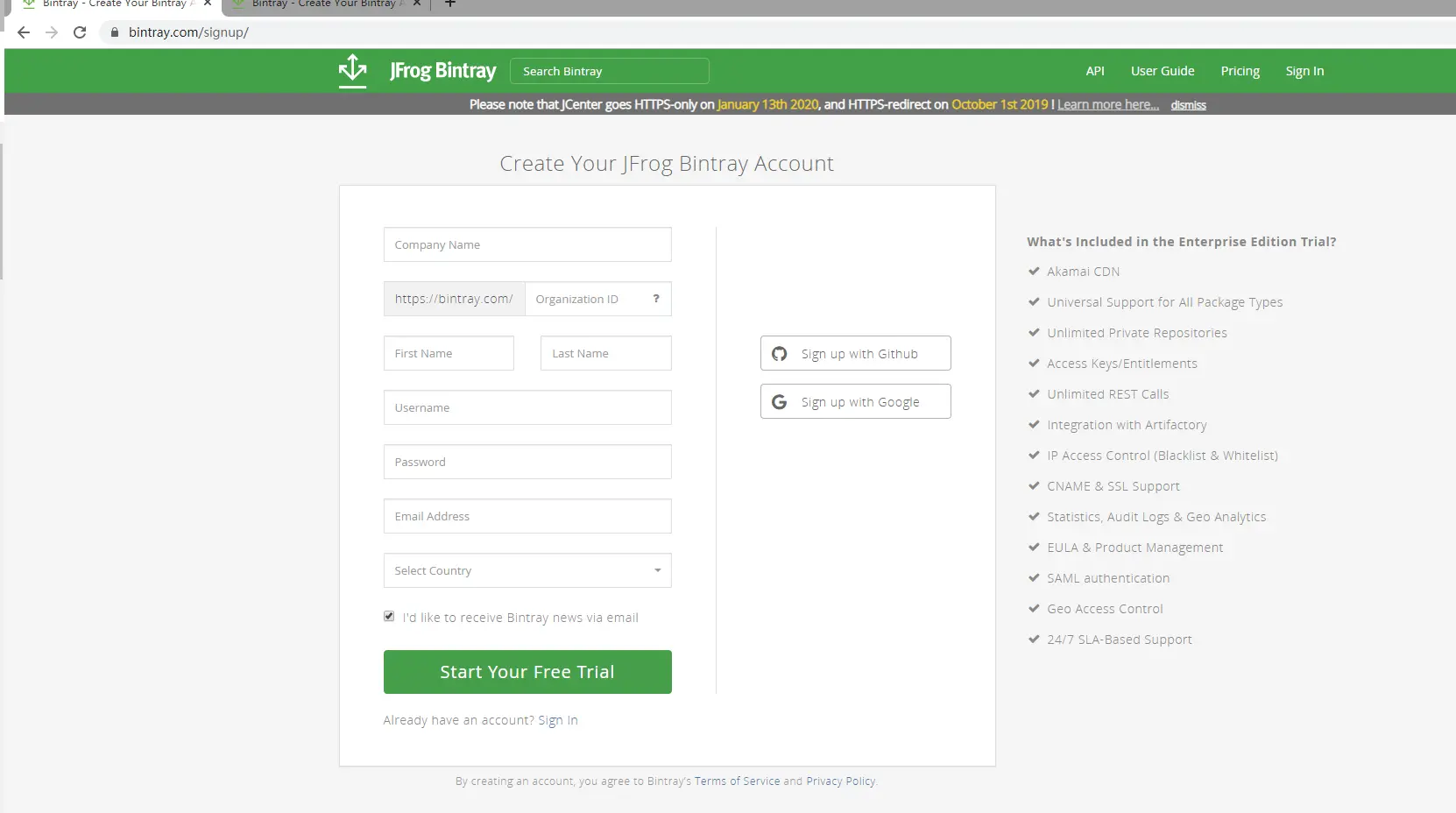The width and height of the screenshot is (1456, 813).
Task: Click the Organization ID help question mark
Action: 655,299
